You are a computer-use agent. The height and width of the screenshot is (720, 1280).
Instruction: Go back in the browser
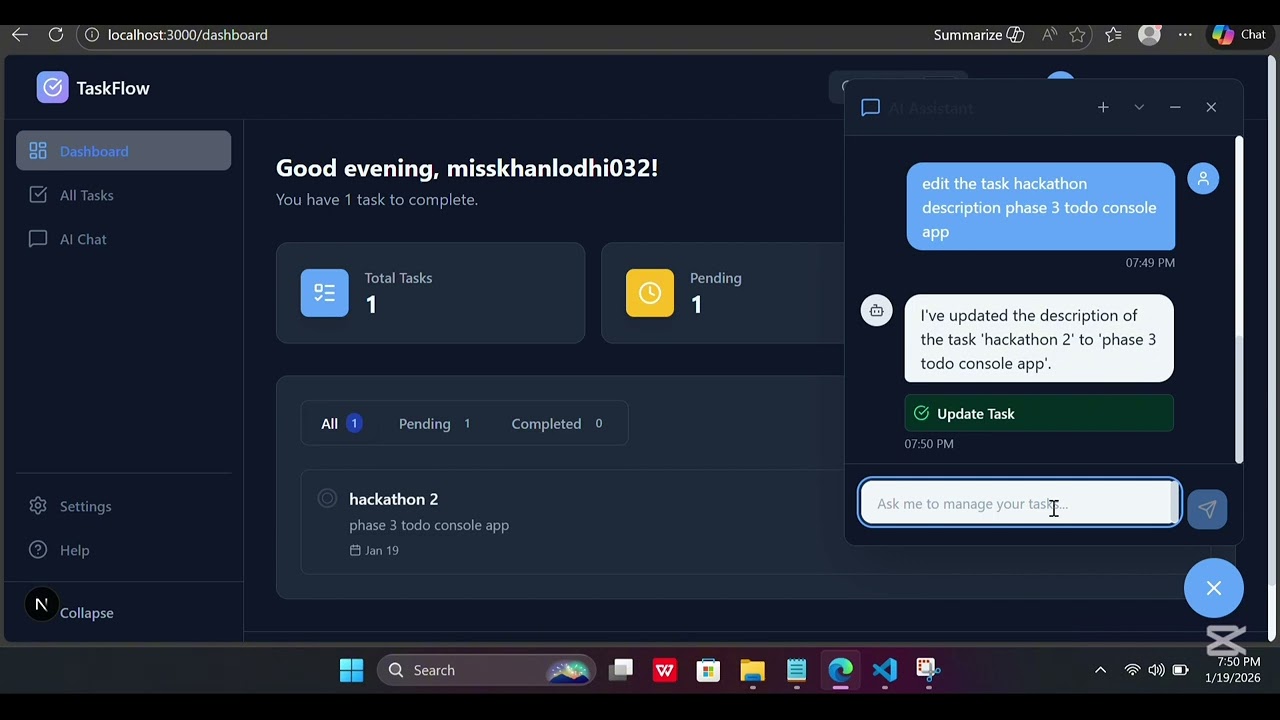pyautogui.click(x=20, y=34)
